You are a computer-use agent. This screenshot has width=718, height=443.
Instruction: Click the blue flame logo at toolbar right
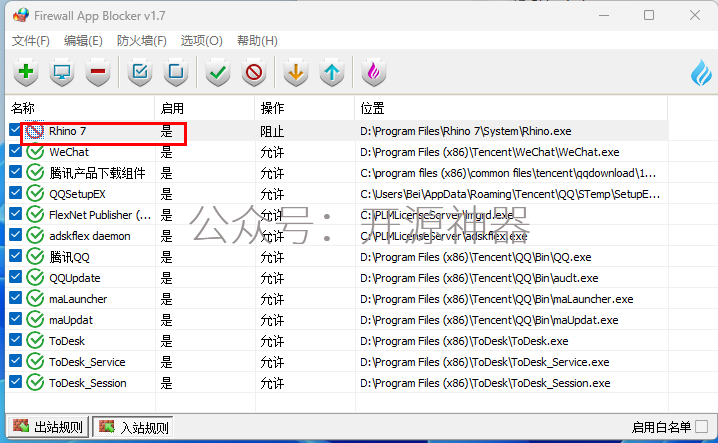[701, 73]
